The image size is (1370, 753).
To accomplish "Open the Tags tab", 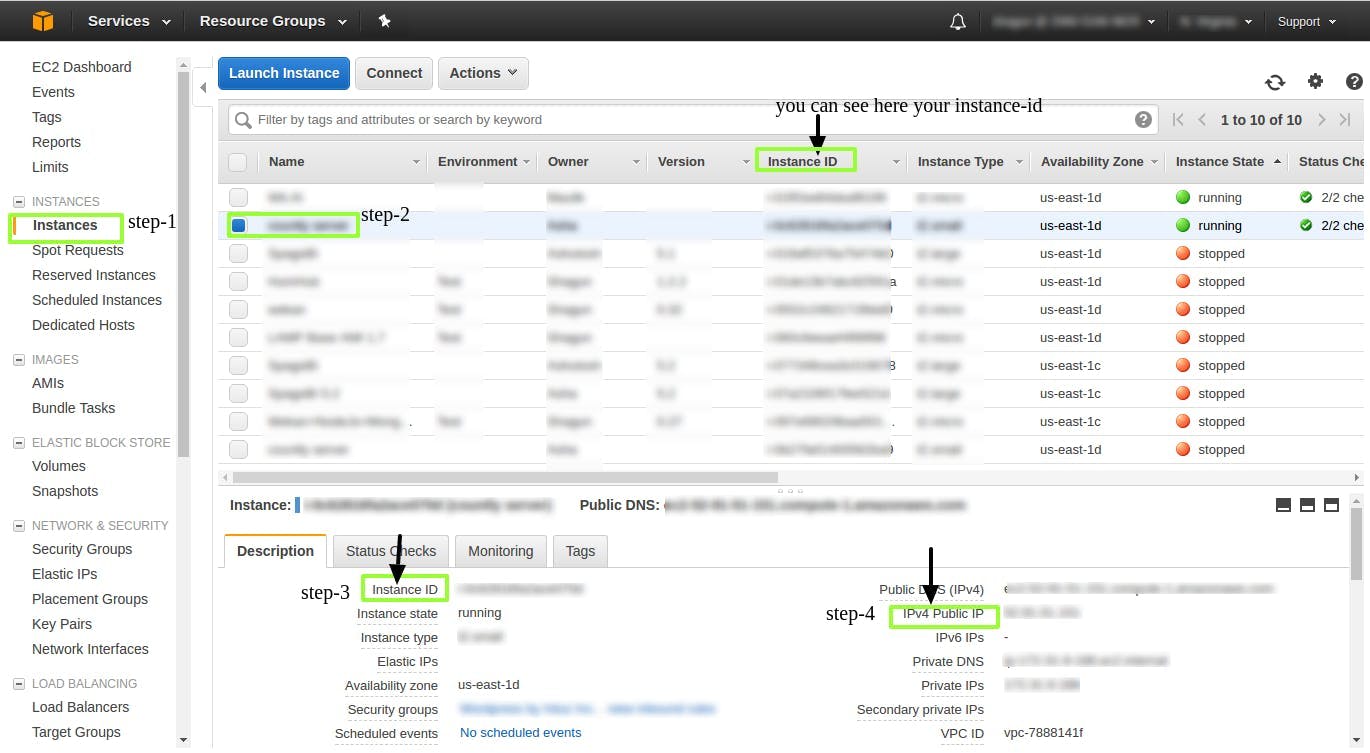I will click(x=580, y=551).
